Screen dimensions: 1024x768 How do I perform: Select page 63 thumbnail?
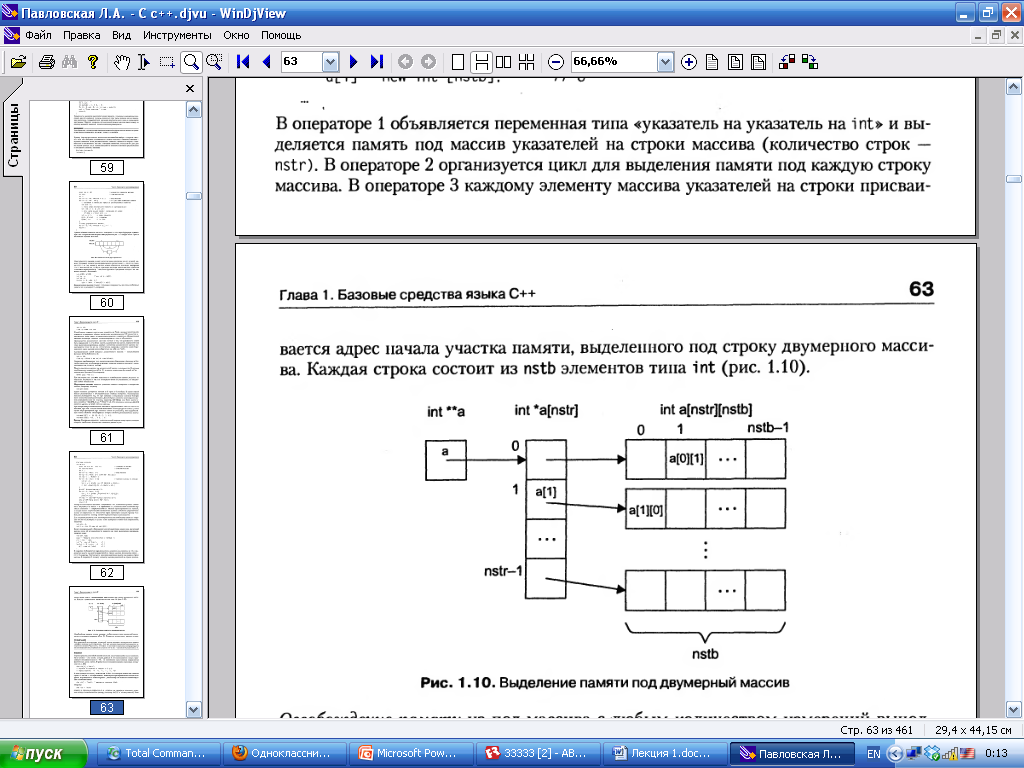(106, 650)
